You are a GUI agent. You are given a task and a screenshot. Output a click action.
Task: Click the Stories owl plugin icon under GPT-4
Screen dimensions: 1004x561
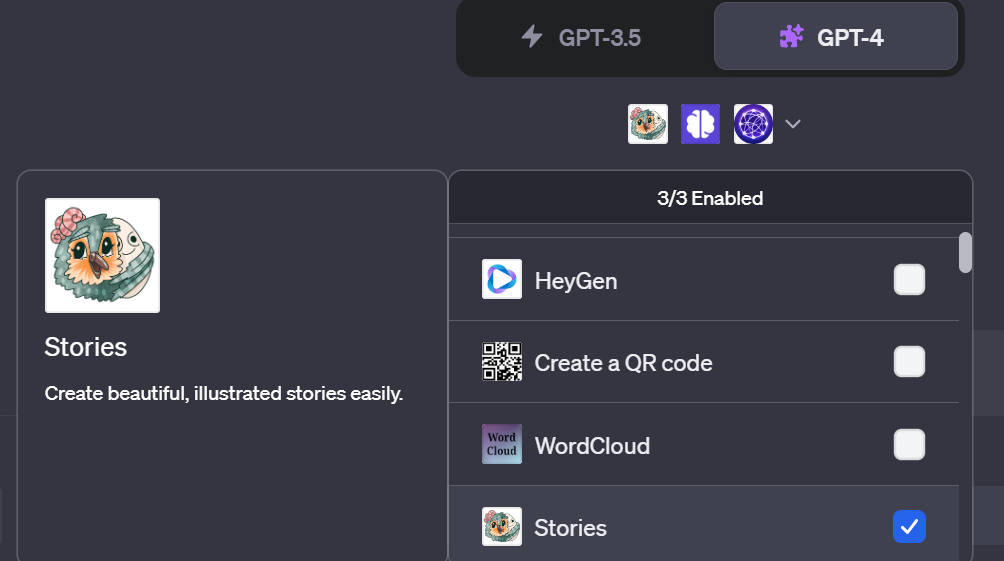647,124
